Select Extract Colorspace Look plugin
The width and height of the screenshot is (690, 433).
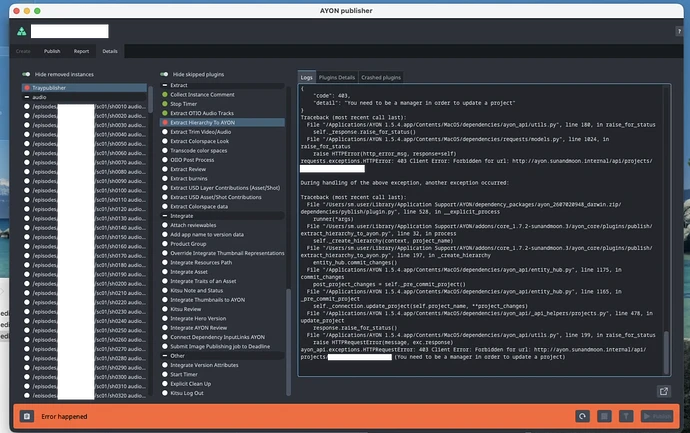(222, 141)
